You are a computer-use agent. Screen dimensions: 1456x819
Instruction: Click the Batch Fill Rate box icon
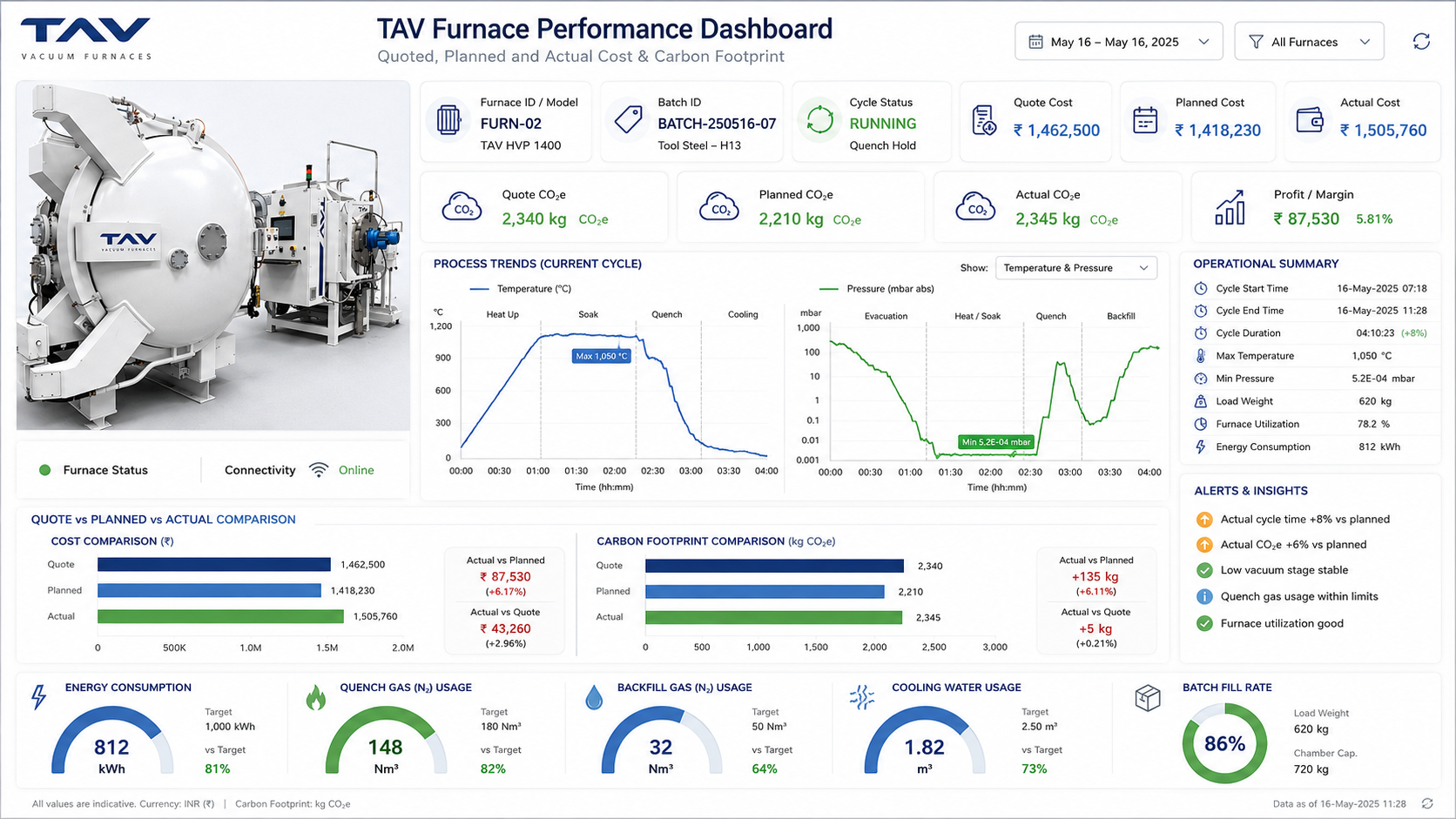[1148, 697]
